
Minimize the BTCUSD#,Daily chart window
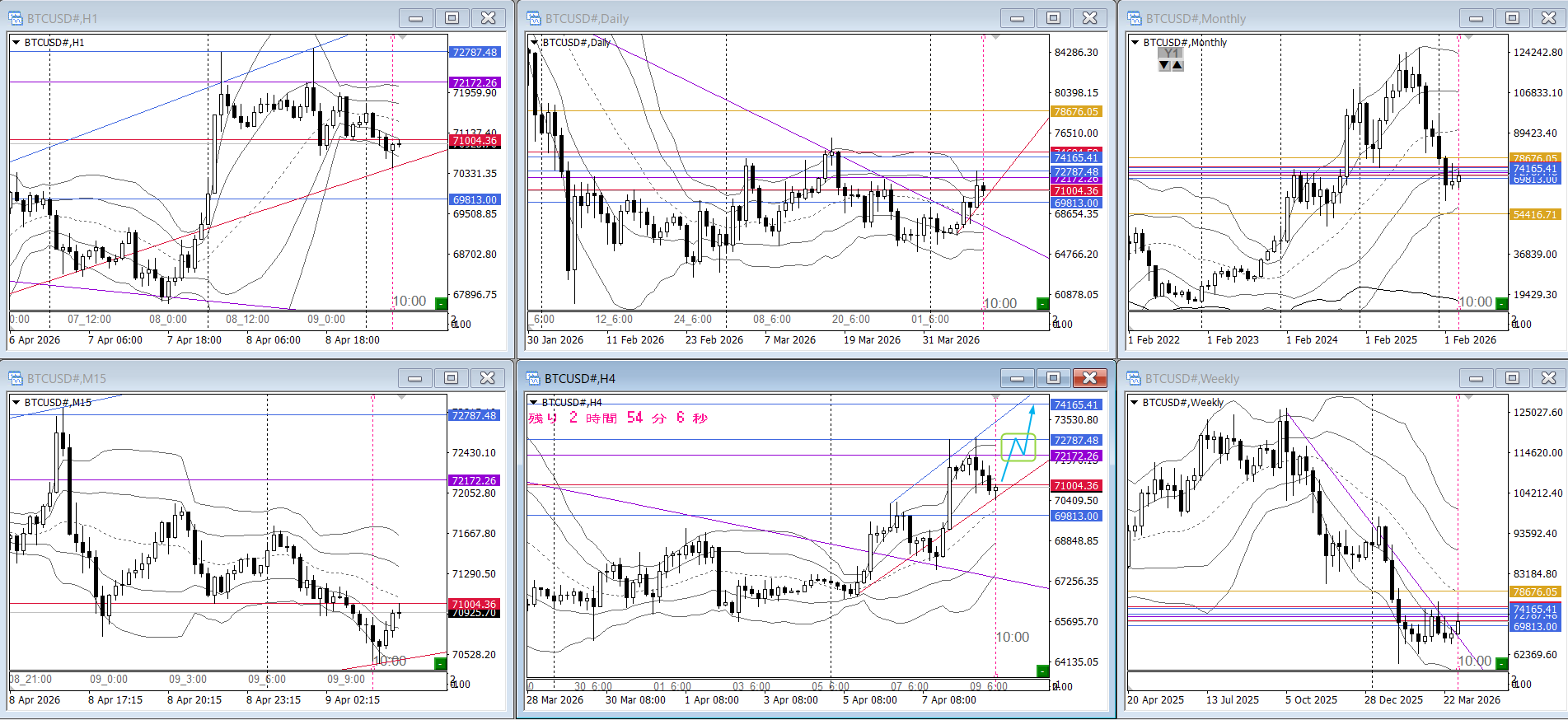coord(1017,18)
